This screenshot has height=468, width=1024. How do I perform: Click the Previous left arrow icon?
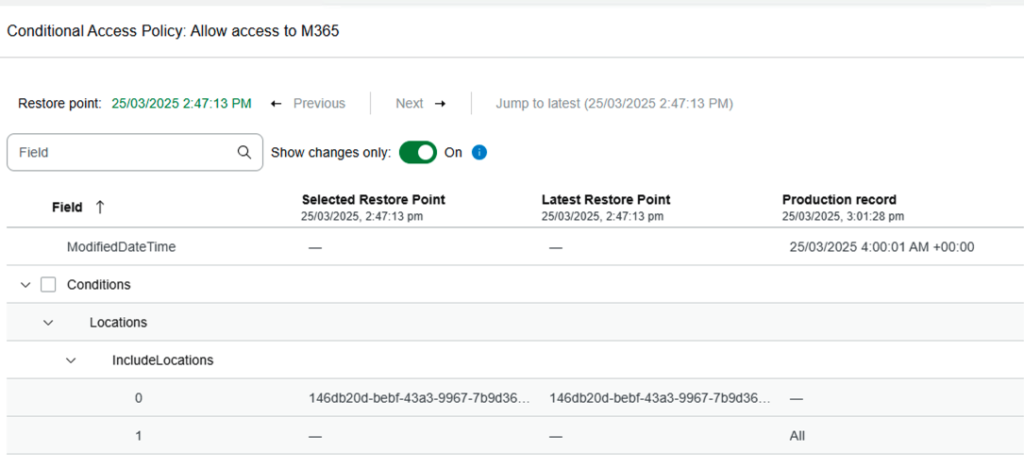[276, 104]
